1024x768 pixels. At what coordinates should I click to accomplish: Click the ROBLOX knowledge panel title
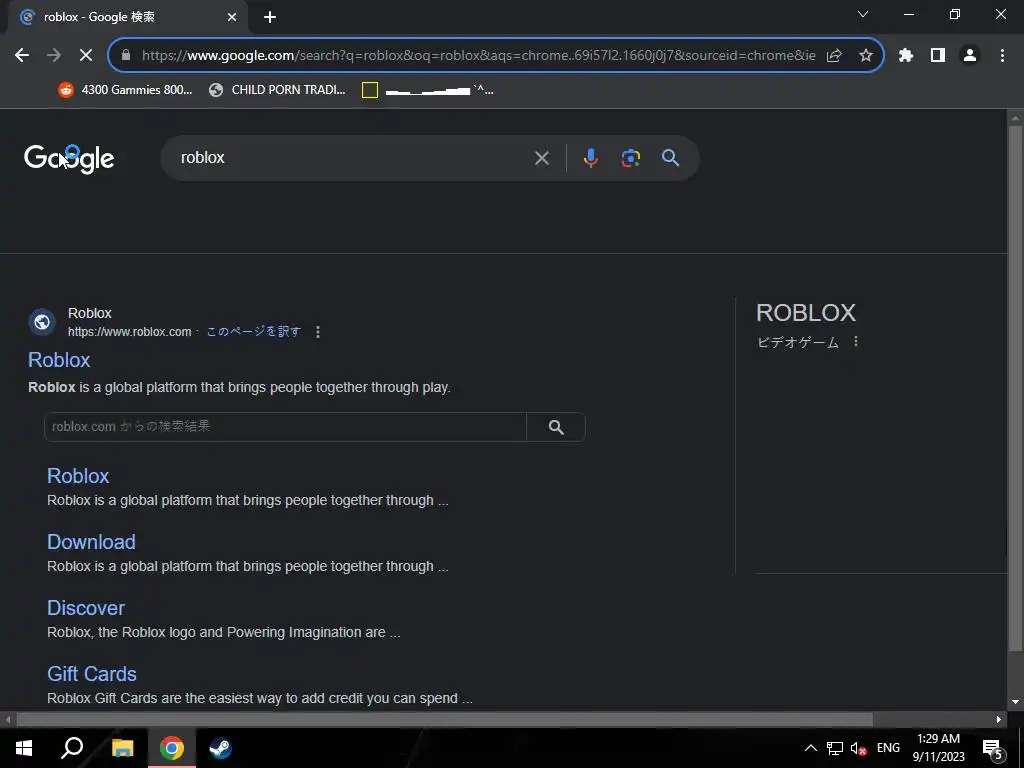pyautogui.click(x=806, y=313)
